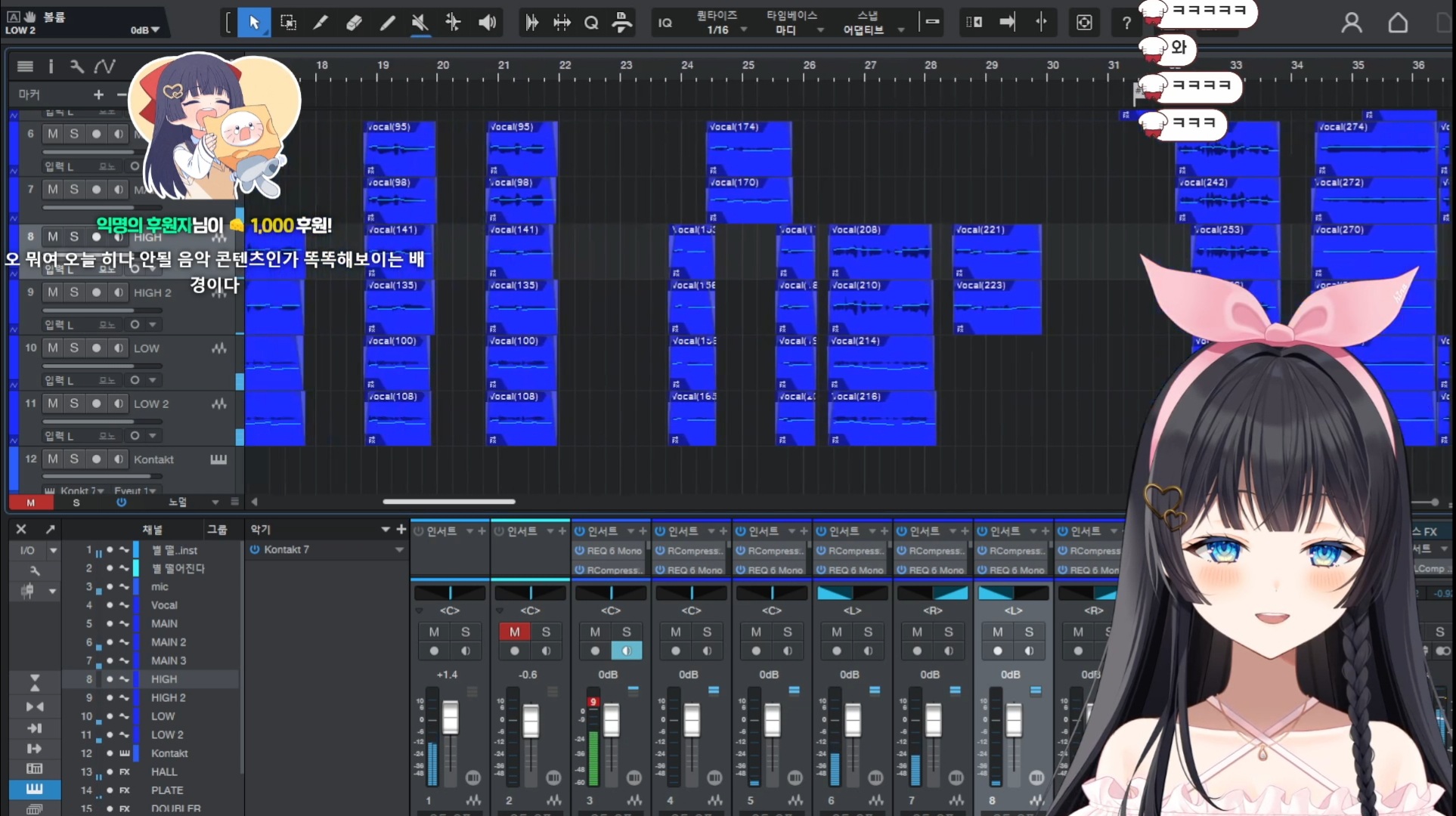The image size is (1456, 816).
Task: Open the I/O panel dropdown arrow
Action: coord(53,550)
